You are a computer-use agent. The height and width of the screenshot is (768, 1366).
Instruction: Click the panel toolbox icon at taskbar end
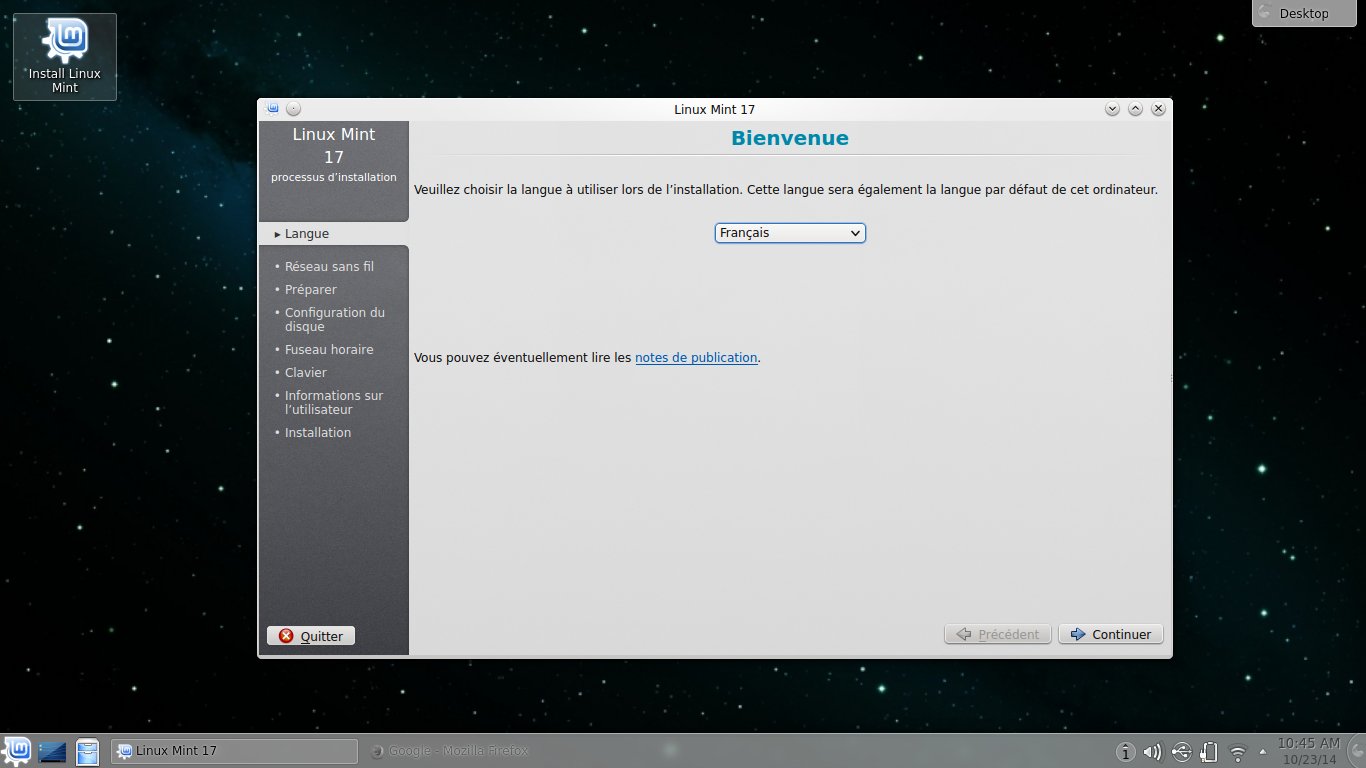coord(1356,751)
